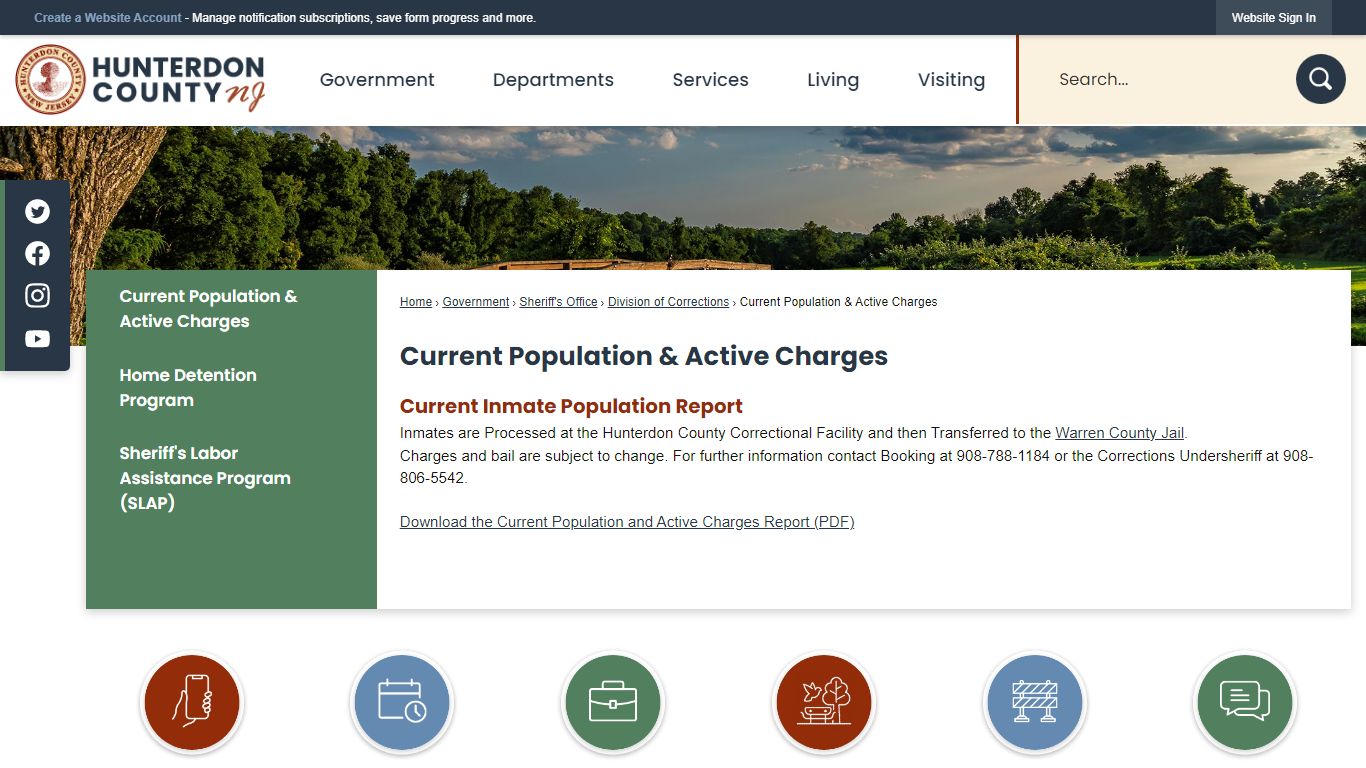
Task: Click Create a Website Account link
Action: pyautogui.click(x=108, y=18)
